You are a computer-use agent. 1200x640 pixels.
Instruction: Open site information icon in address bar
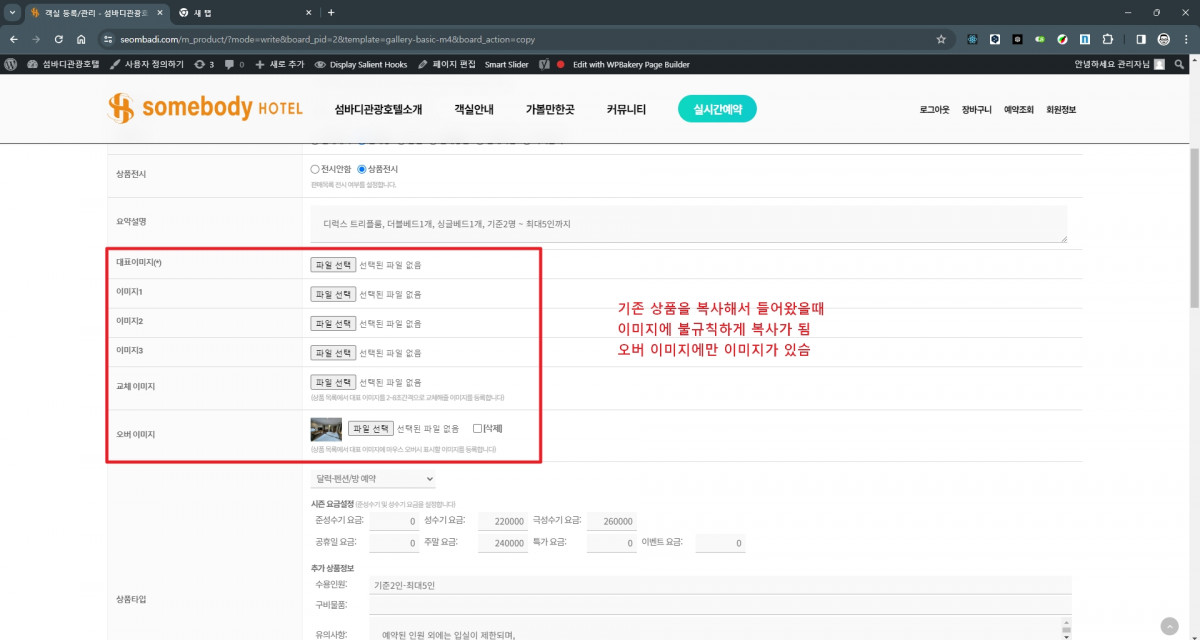tap(108, 39)
